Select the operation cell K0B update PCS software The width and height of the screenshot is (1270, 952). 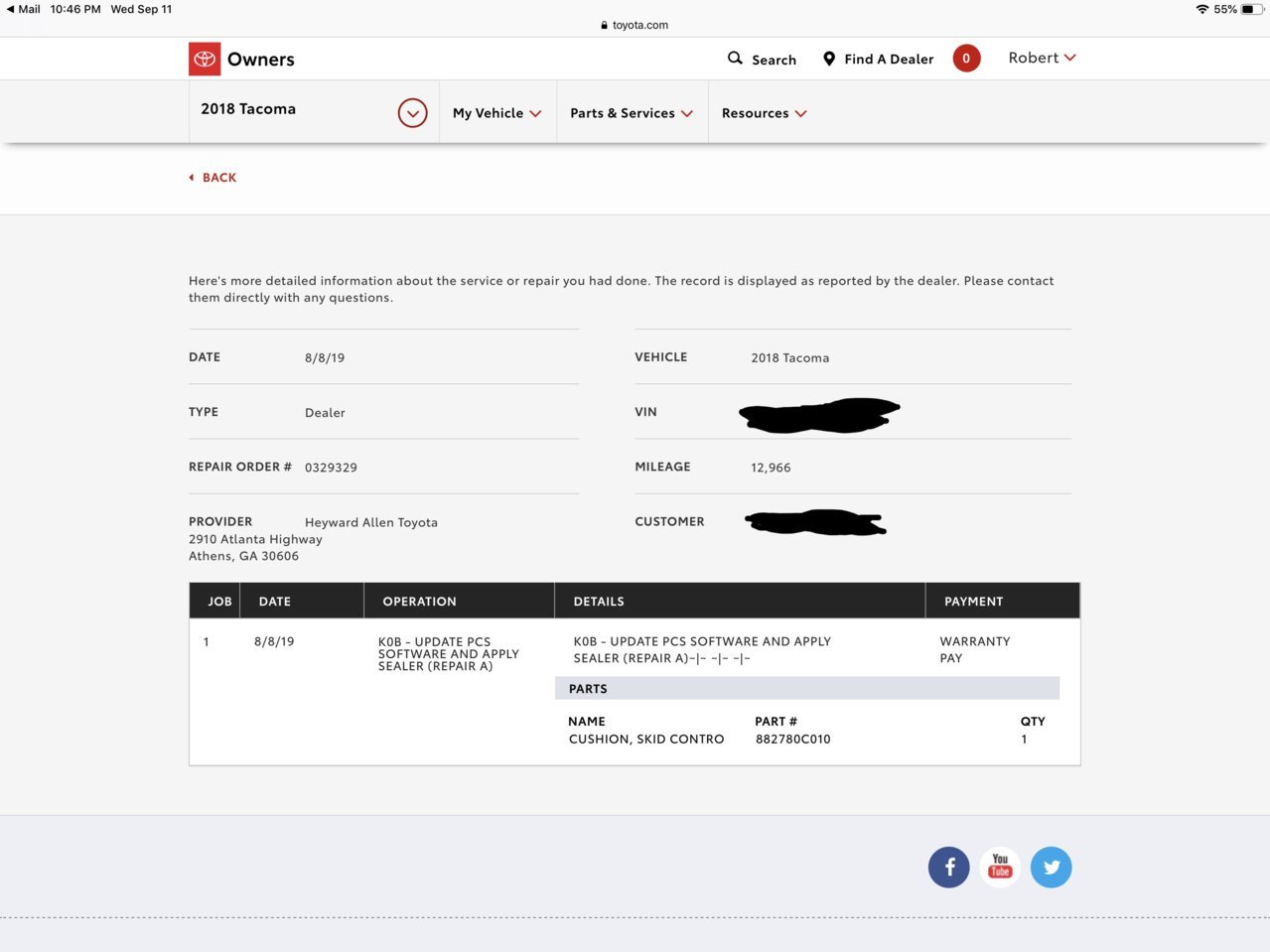[x=449, y=654]
